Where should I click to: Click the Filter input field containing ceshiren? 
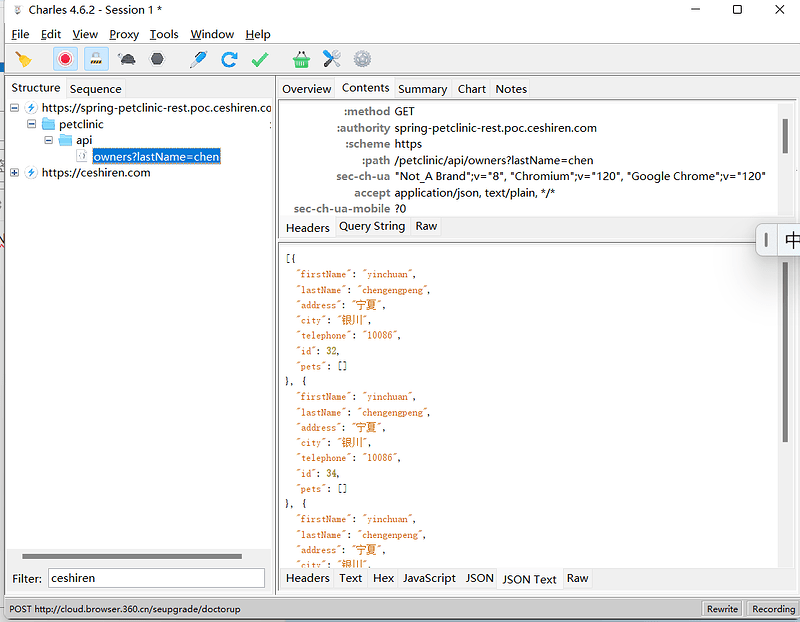pyautogui.click(x=157, y=578)
